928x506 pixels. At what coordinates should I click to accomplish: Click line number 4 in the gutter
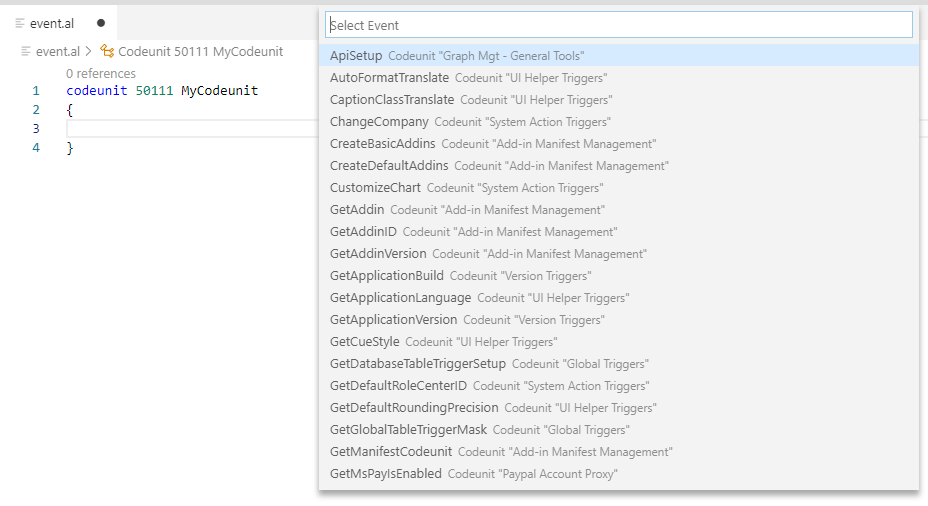coord(36,147)
